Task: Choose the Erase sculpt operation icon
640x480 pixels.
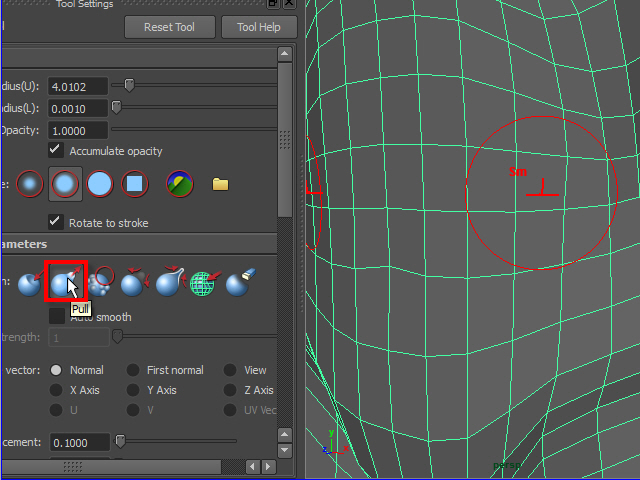Action: 237,283
